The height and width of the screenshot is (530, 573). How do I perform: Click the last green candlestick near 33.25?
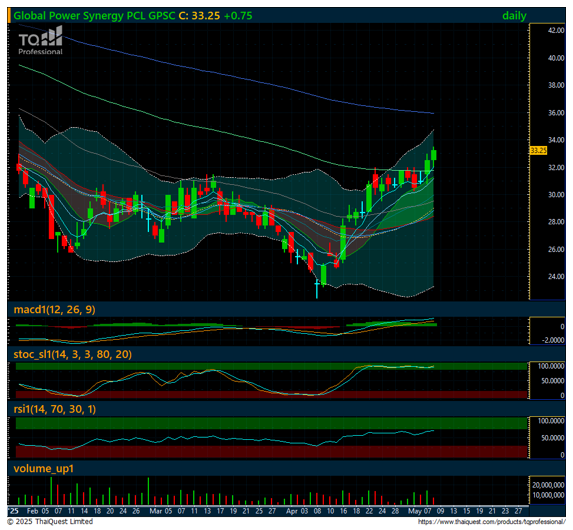[x=434, y=155]
